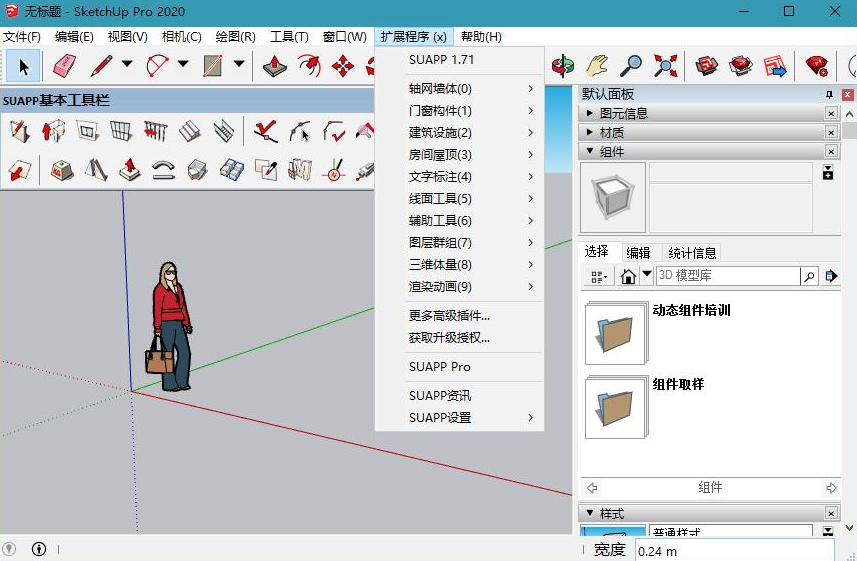This screenshot has height=561, width=857.
Task: Click SUAPP glass curtain wall icon
Action: (121, 131)
